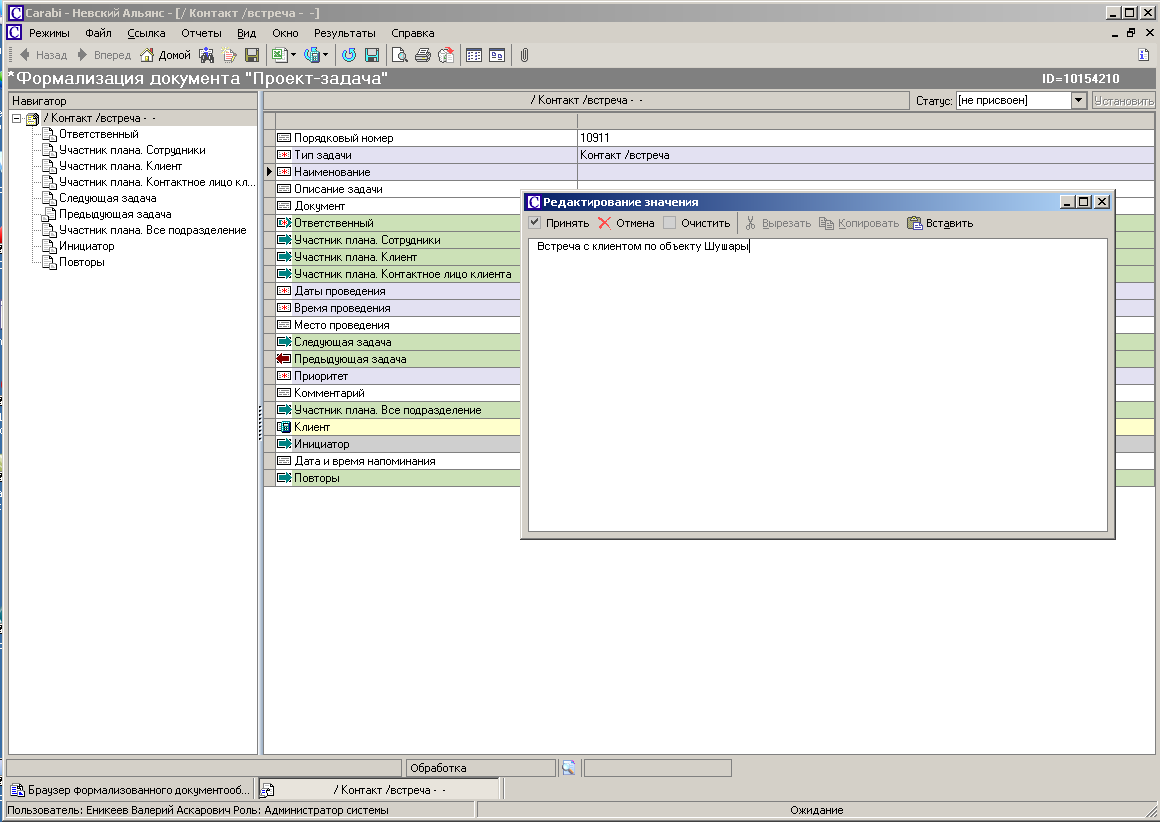The image size is (1160, 822).
Task: Open the Статус dropdown list
Action: (1078, 100)
